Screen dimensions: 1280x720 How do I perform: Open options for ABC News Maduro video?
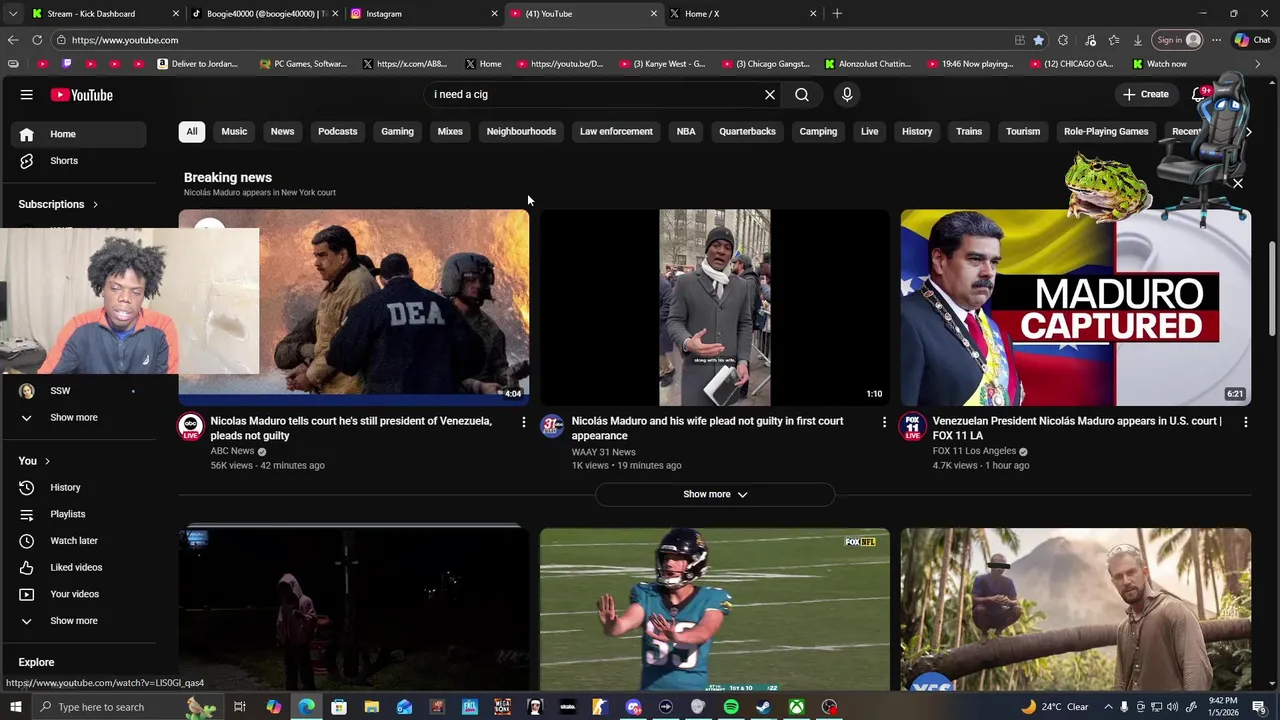click(x=523, y=423)
